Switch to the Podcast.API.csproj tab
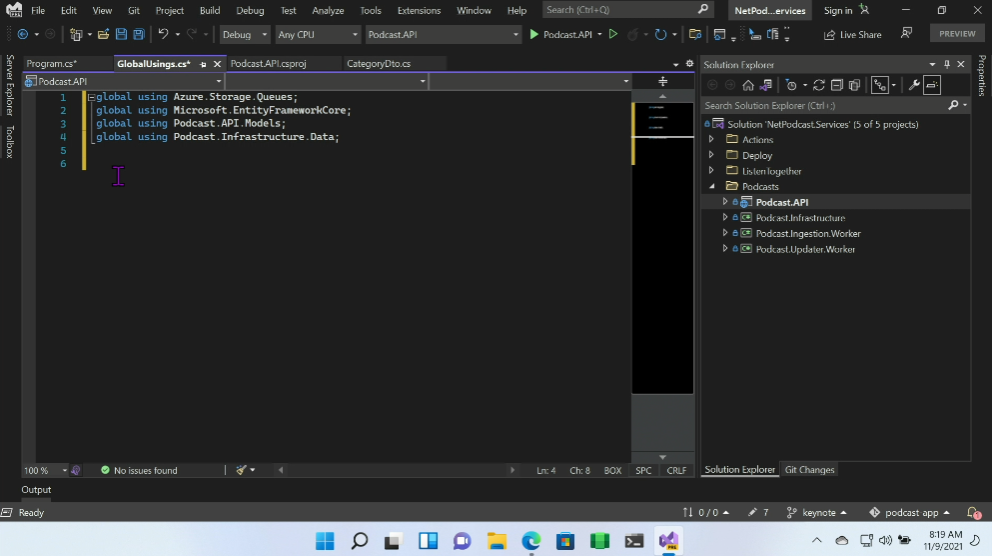The image size is (992, 556). point(268,64)
